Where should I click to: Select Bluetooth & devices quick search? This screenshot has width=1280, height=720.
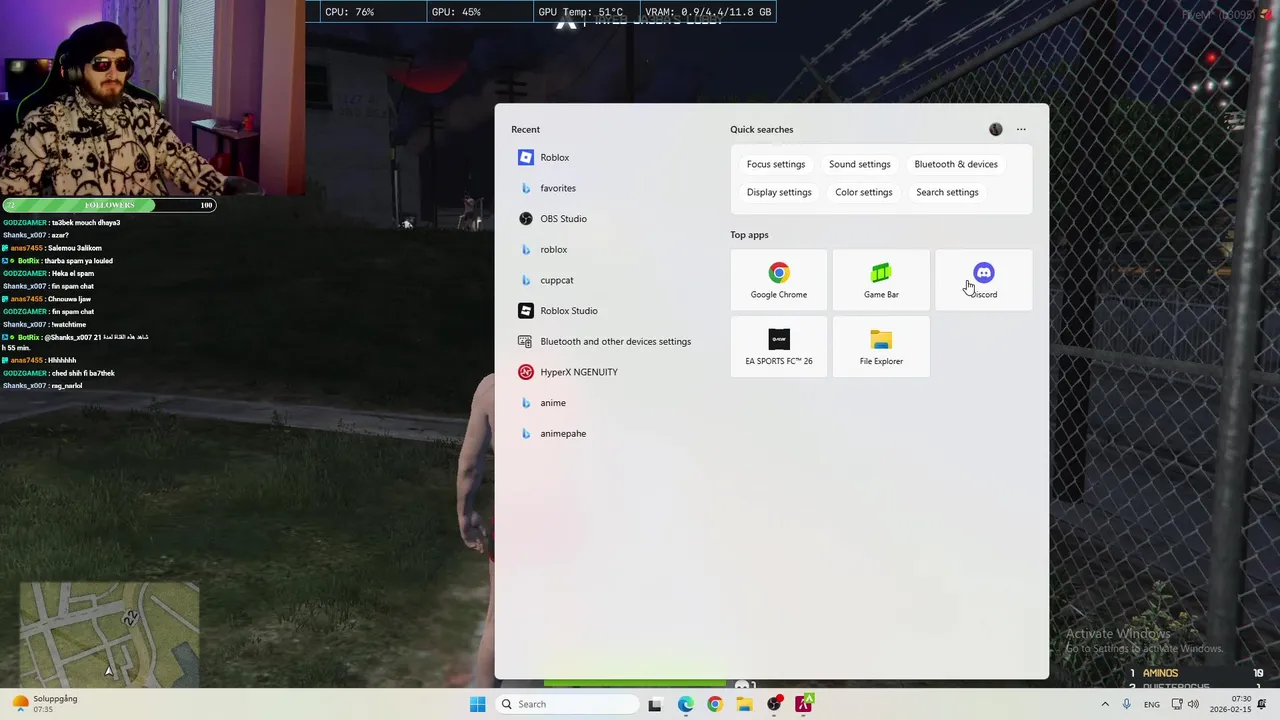click(x=956, y=164)
